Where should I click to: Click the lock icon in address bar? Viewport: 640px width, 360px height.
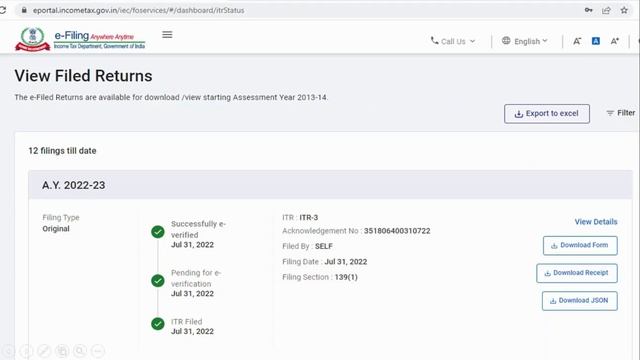click(x=24, y=10)
